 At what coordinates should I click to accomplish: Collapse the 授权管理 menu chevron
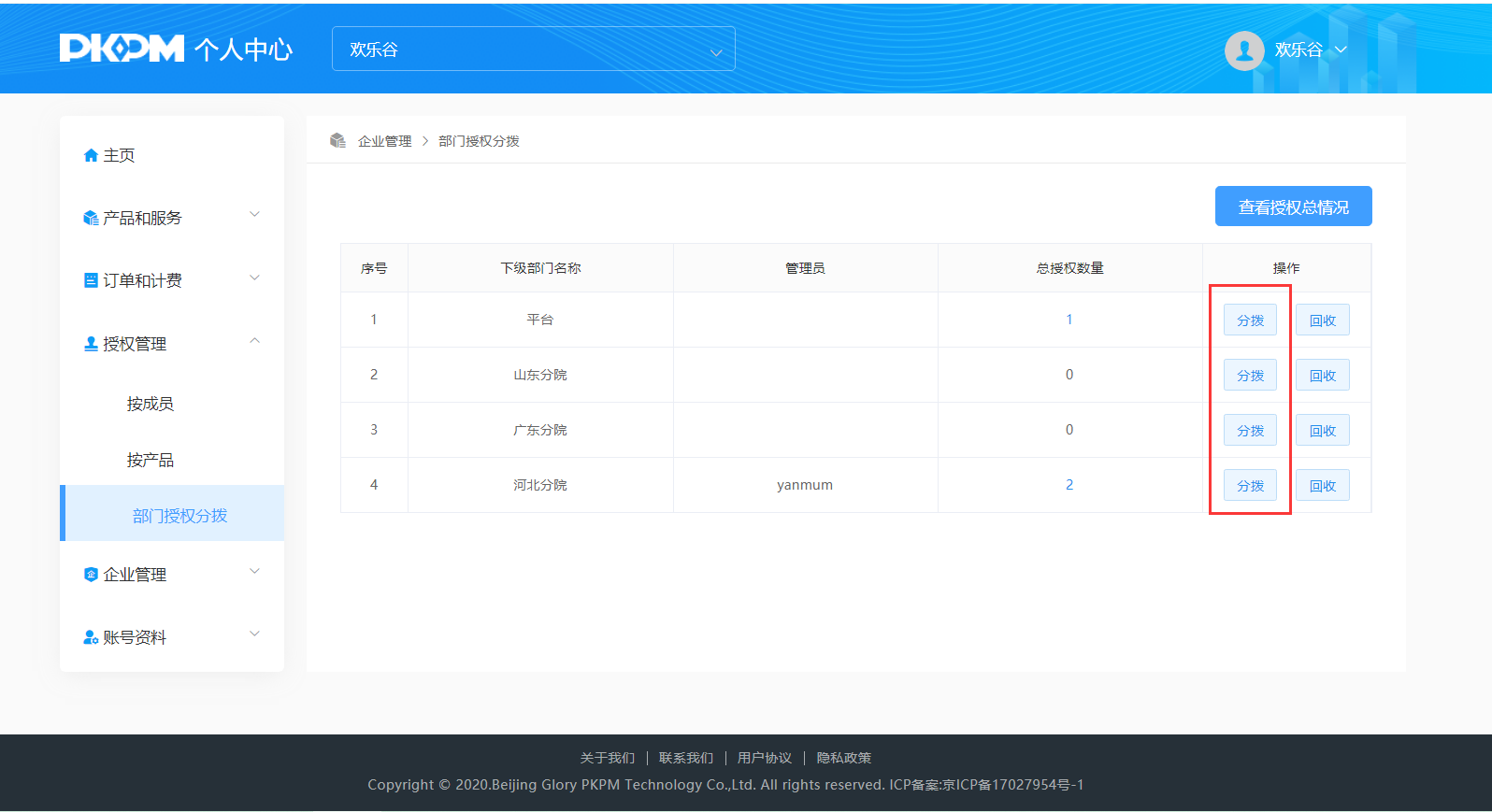click(x=254, y=341)
